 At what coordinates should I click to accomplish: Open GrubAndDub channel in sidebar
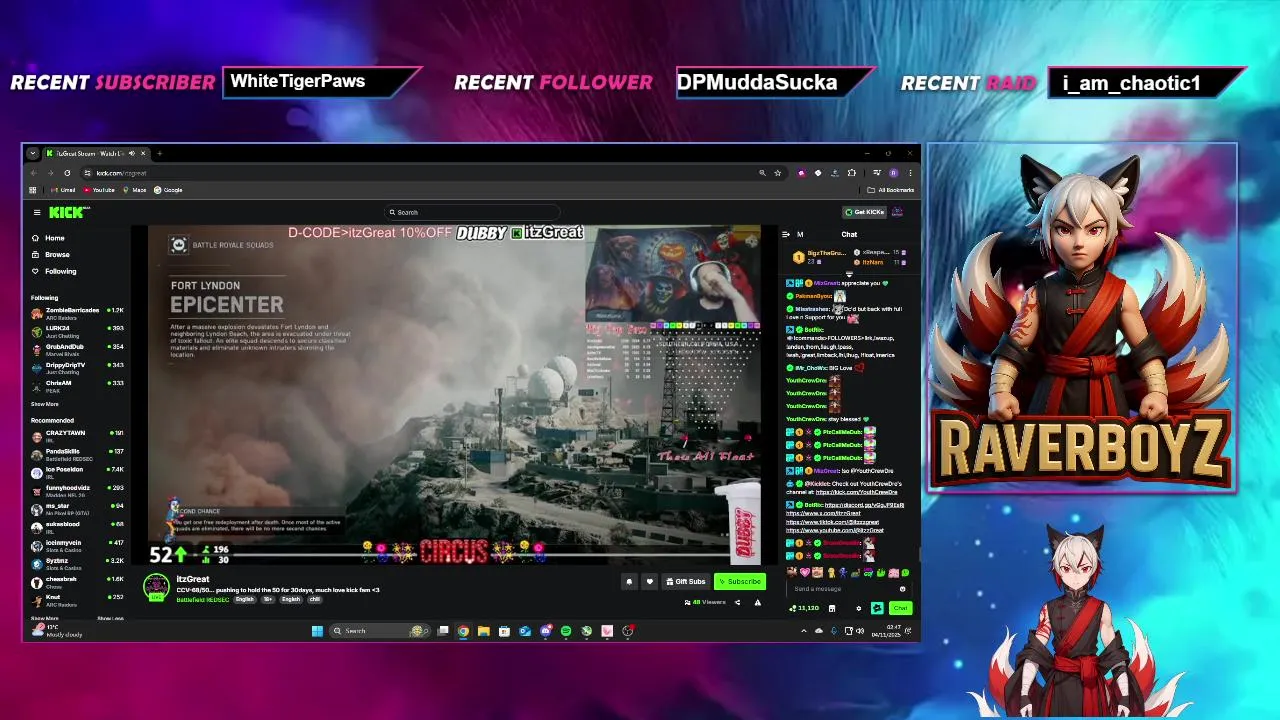pos(78,349)
